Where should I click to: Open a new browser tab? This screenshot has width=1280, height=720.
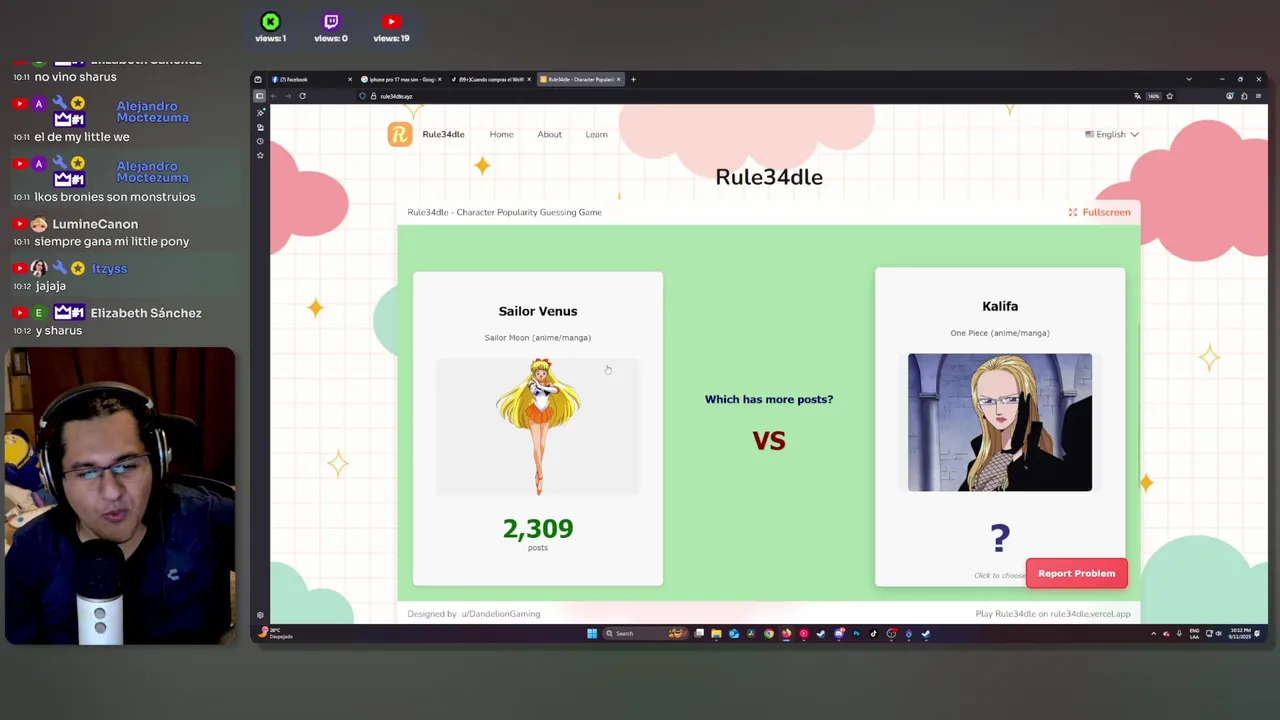click(x=633, y=79)
